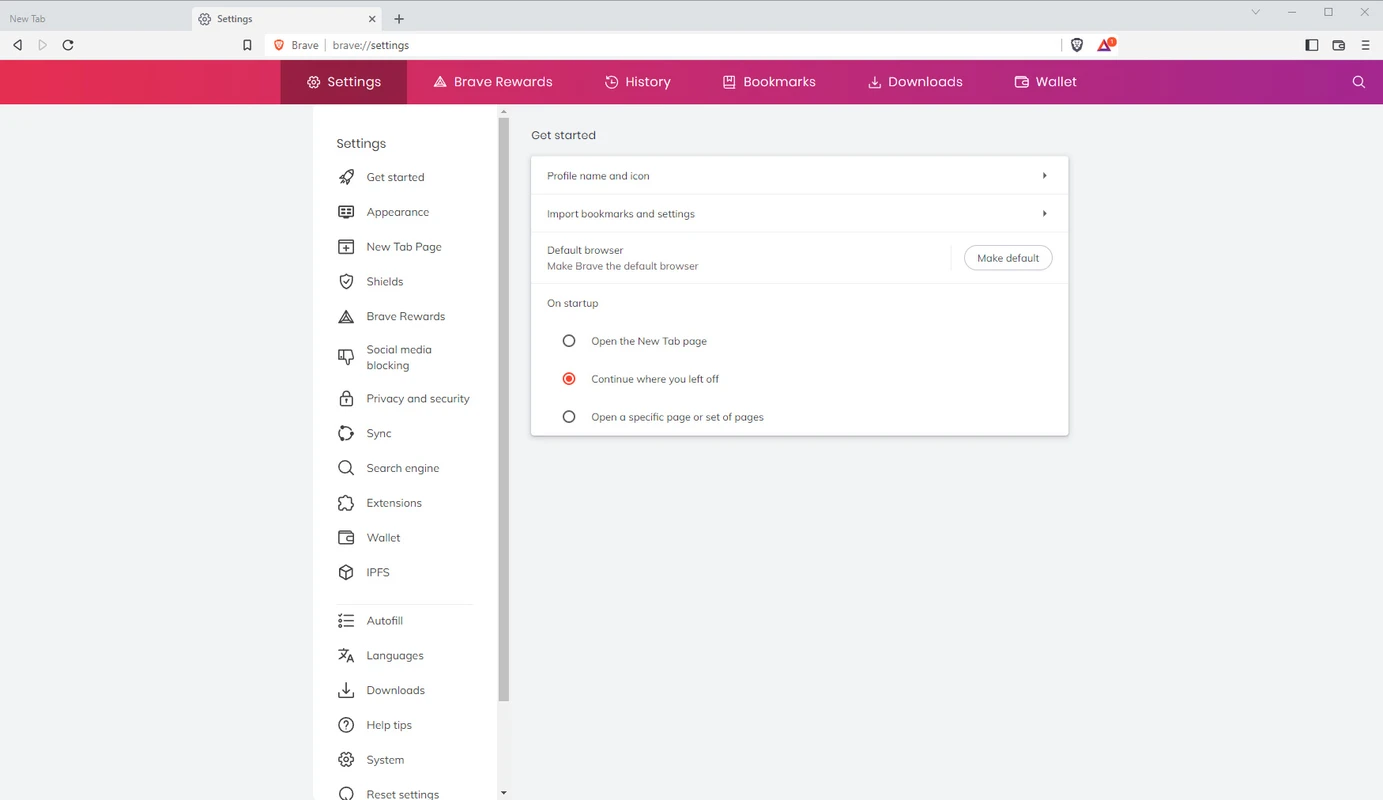Open the Wallet top navigation tab
This screenshot has width=1383, height=800.
point(1045,82)
